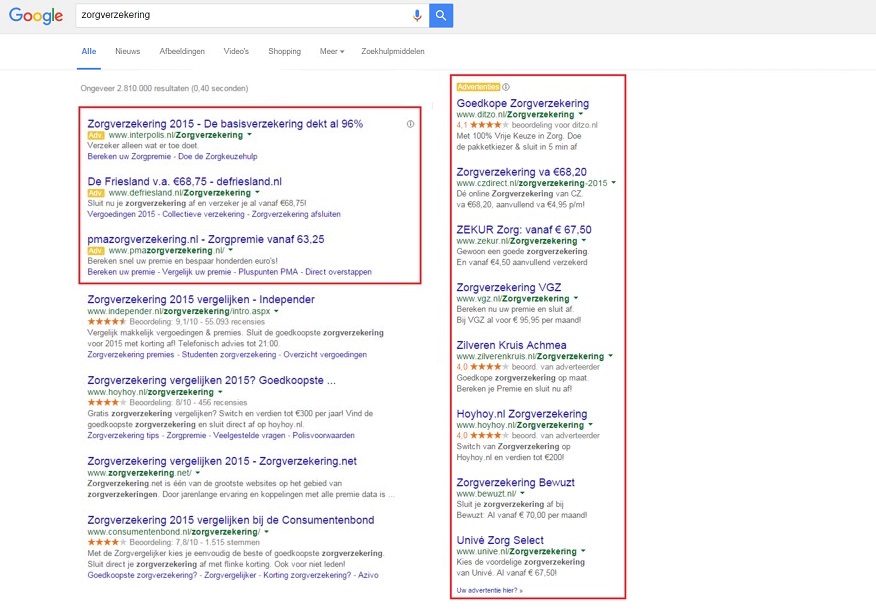Open Zilveren Kruis Achmea ad

[511, 345]
